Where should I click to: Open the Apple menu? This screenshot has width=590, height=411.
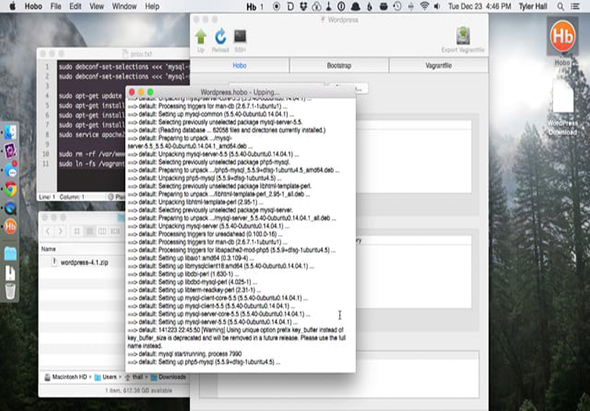[x=12, y=6]
